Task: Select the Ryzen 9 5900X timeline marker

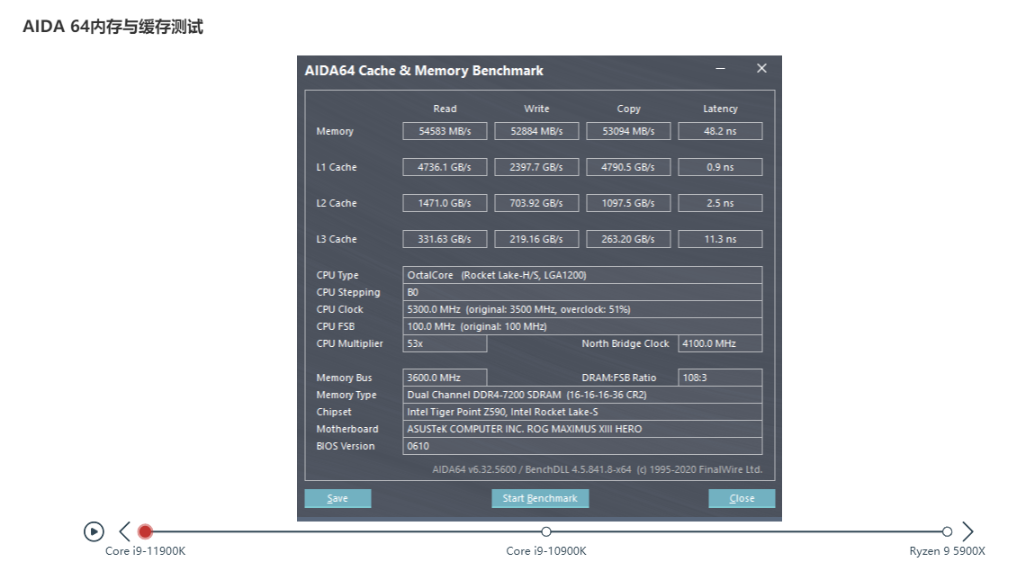Action: pos(947,532)
